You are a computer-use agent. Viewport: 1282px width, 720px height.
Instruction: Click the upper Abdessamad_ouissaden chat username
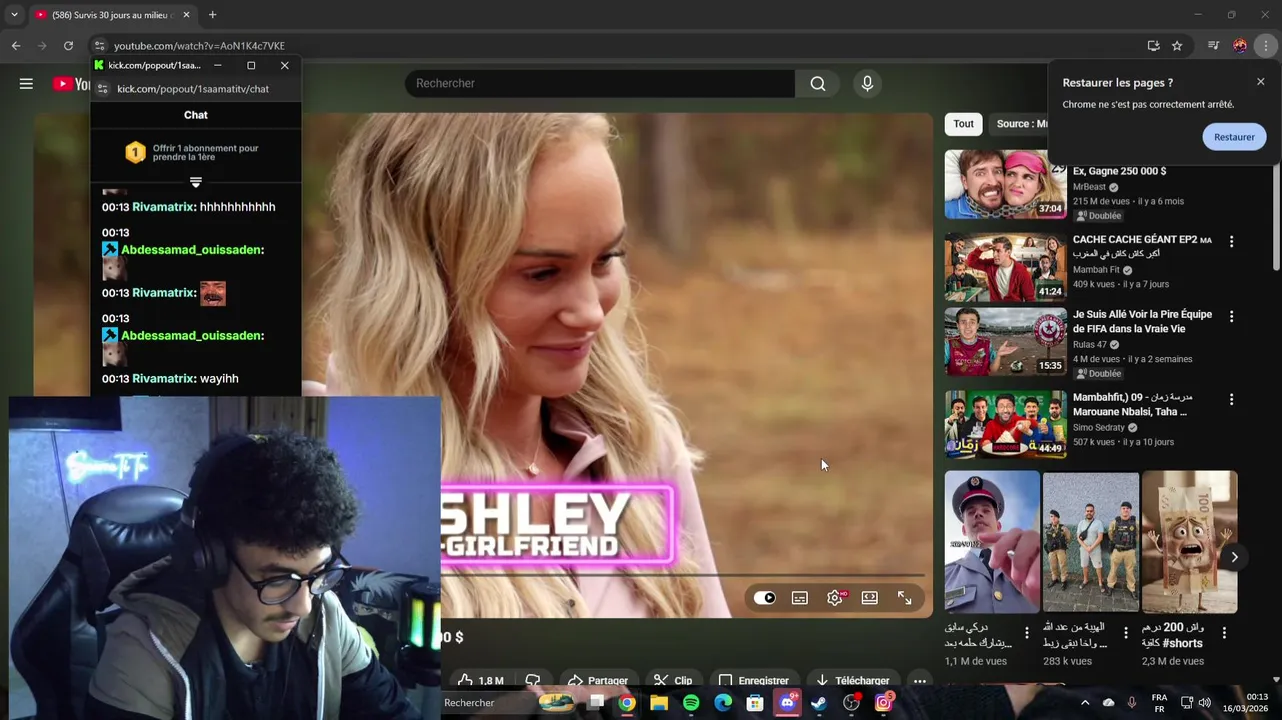tap(192, 250)
